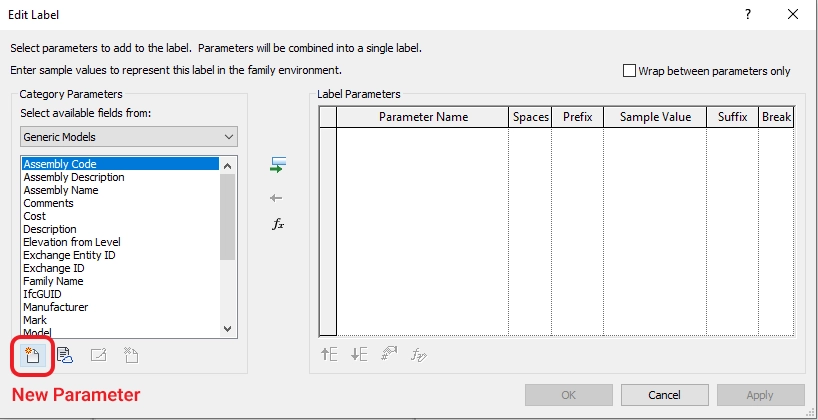The width and height of the screenshot is (818, 420).
Task: Click the fx add formula icon
Action: 278,225
